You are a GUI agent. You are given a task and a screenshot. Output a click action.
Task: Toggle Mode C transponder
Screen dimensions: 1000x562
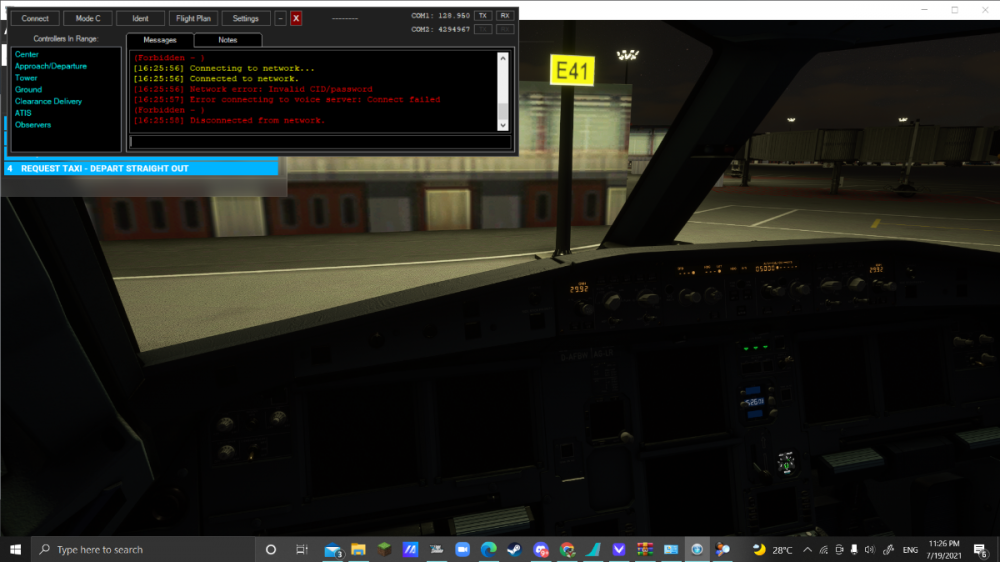click(x=88, y=19)
